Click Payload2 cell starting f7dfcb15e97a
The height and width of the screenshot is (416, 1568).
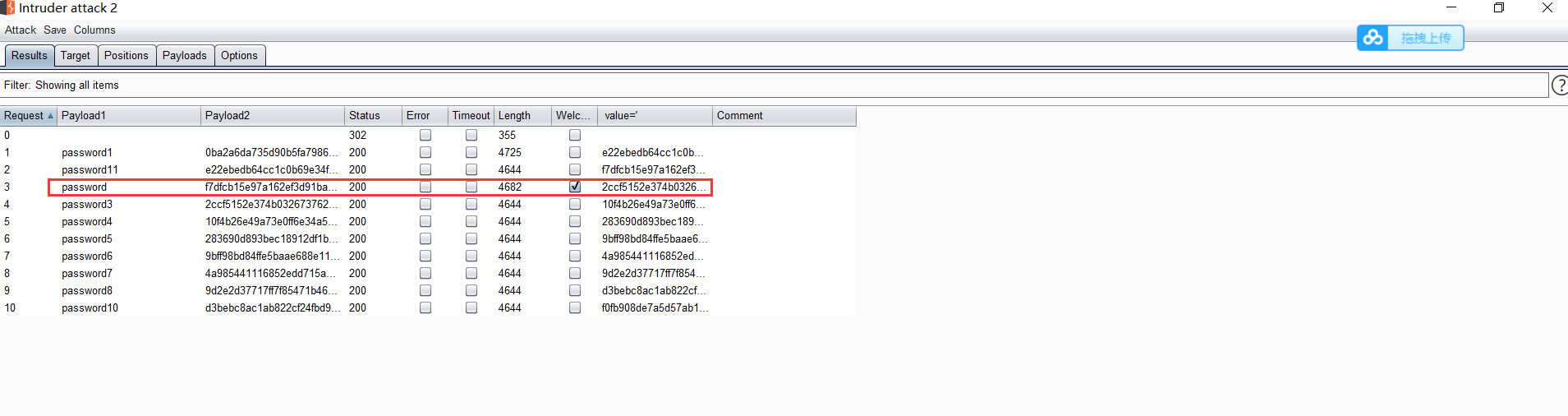click(x=272, y=187)
